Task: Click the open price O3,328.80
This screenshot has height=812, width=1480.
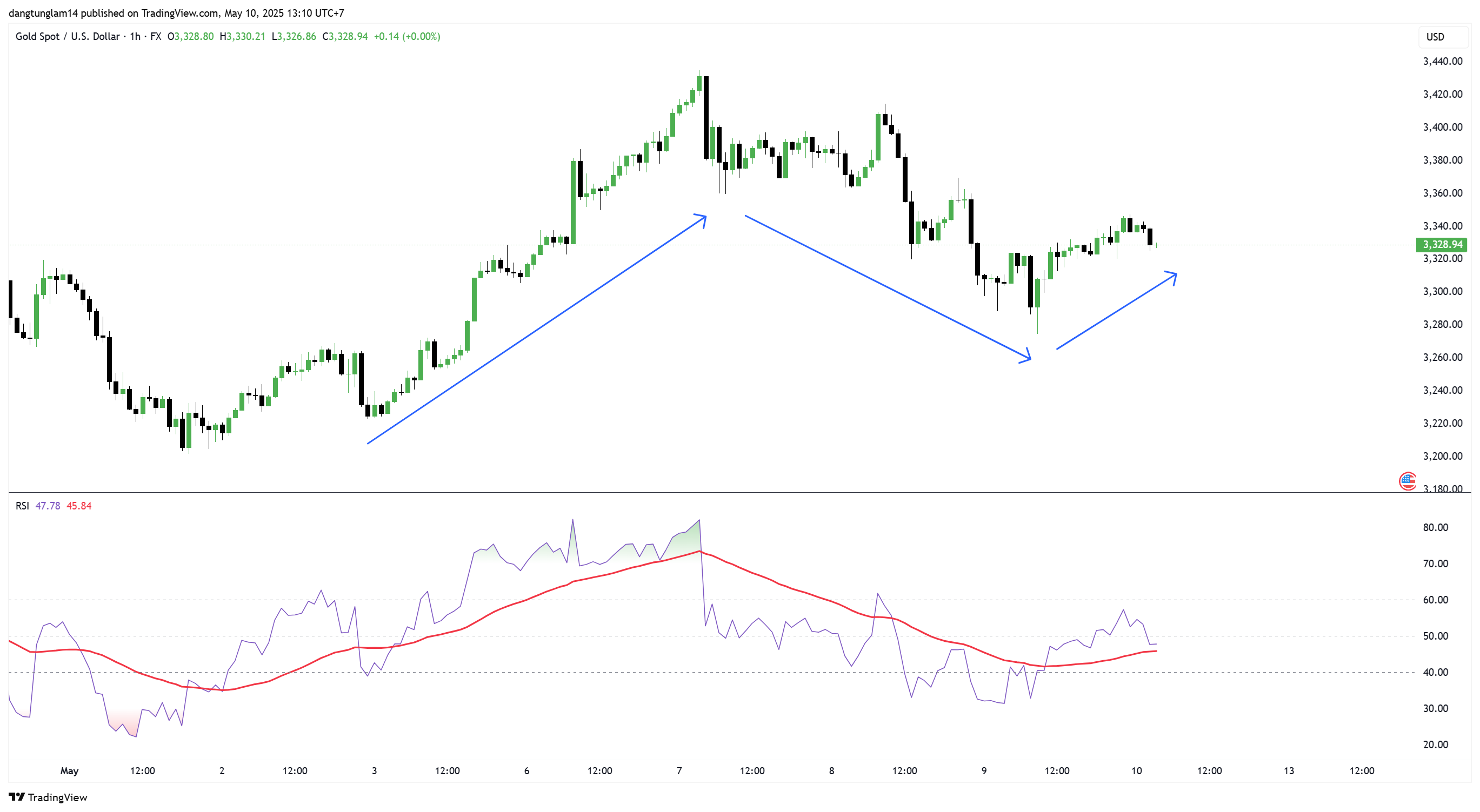Action: [x=190, y=36]
